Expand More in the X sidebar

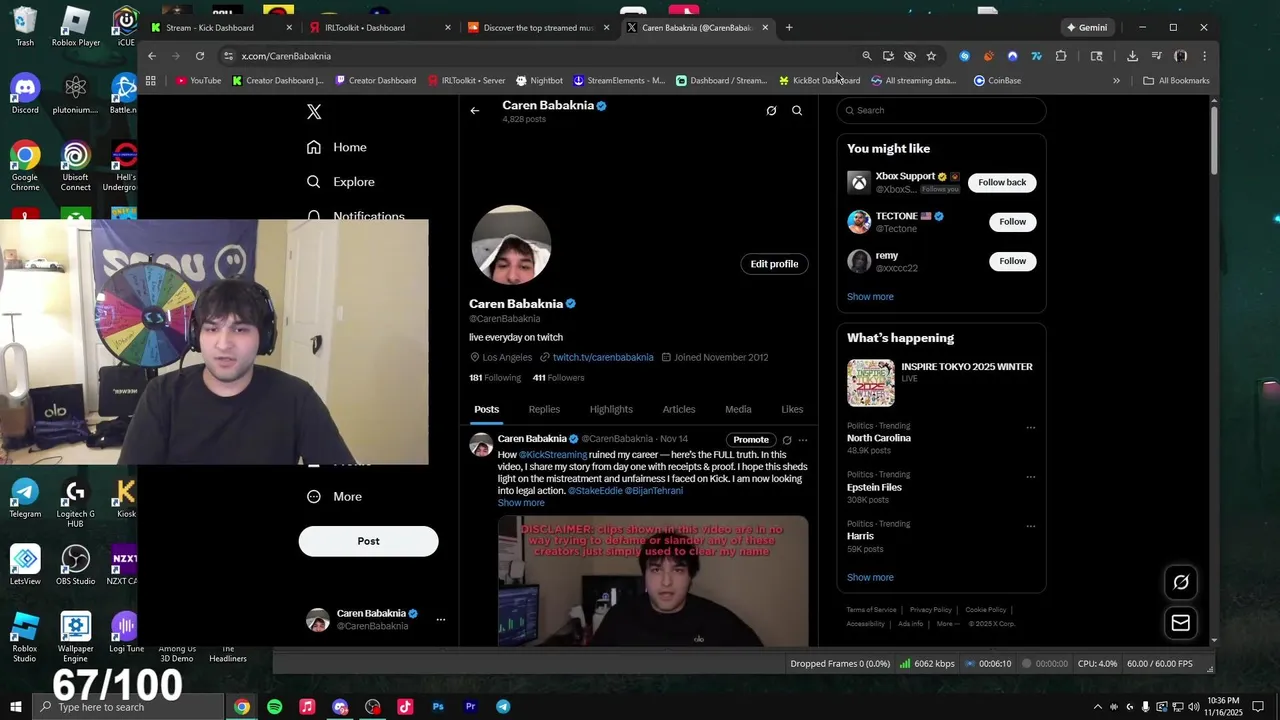tap(335, 496)
